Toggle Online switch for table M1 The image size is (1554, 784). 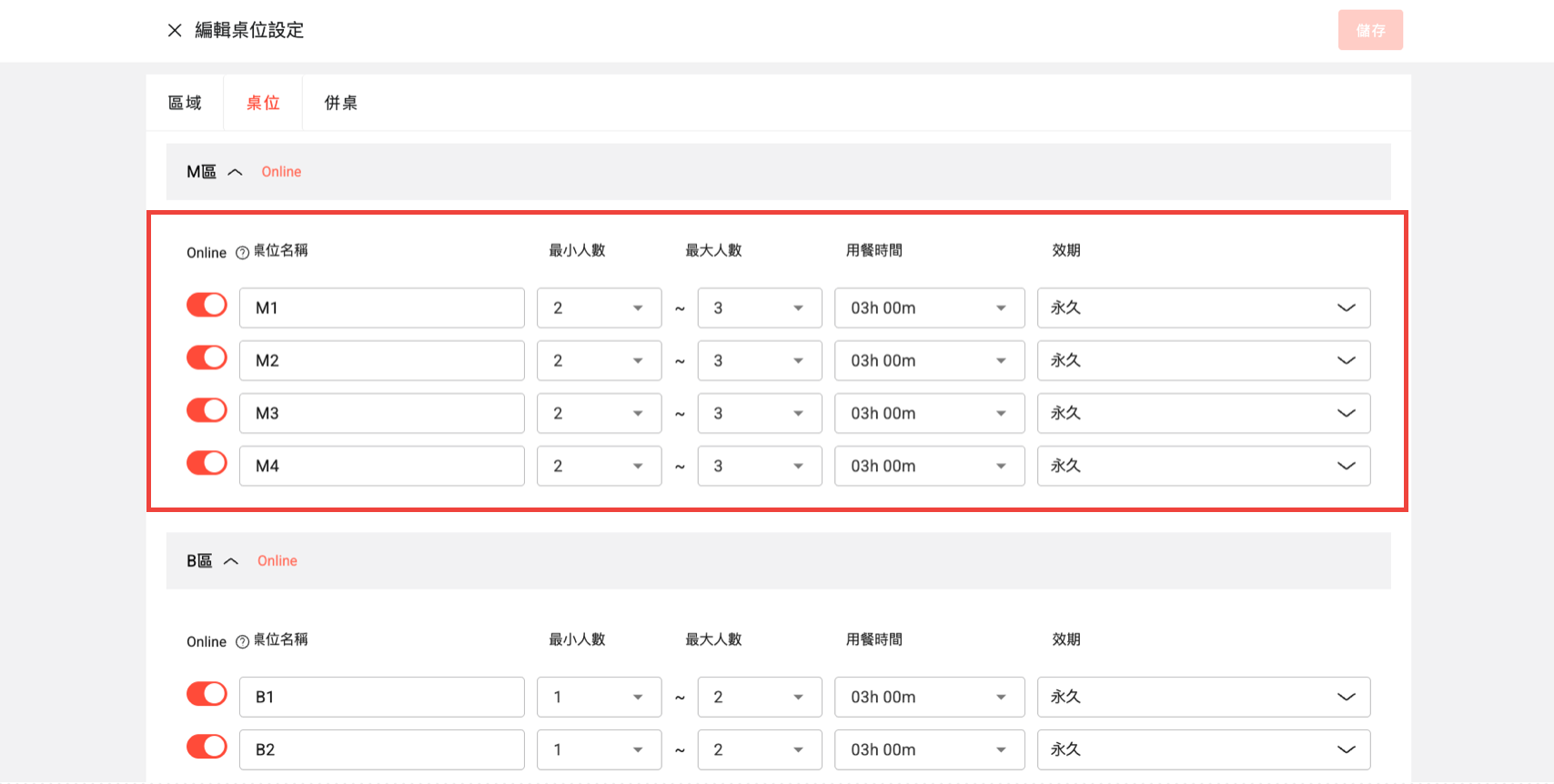click(x=207, y=306)
